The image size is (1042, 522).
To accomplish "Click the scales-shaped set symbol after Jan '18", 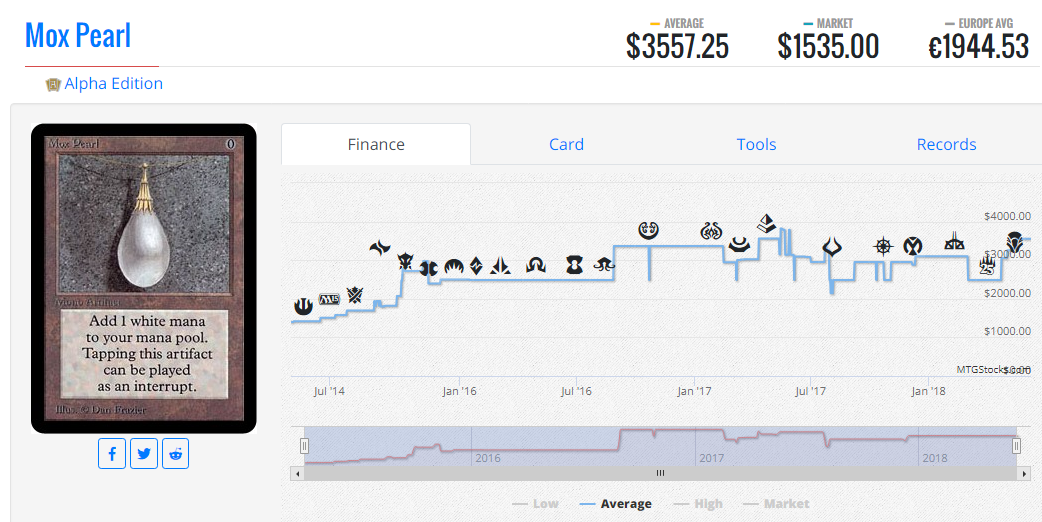I will click(954, 241).
